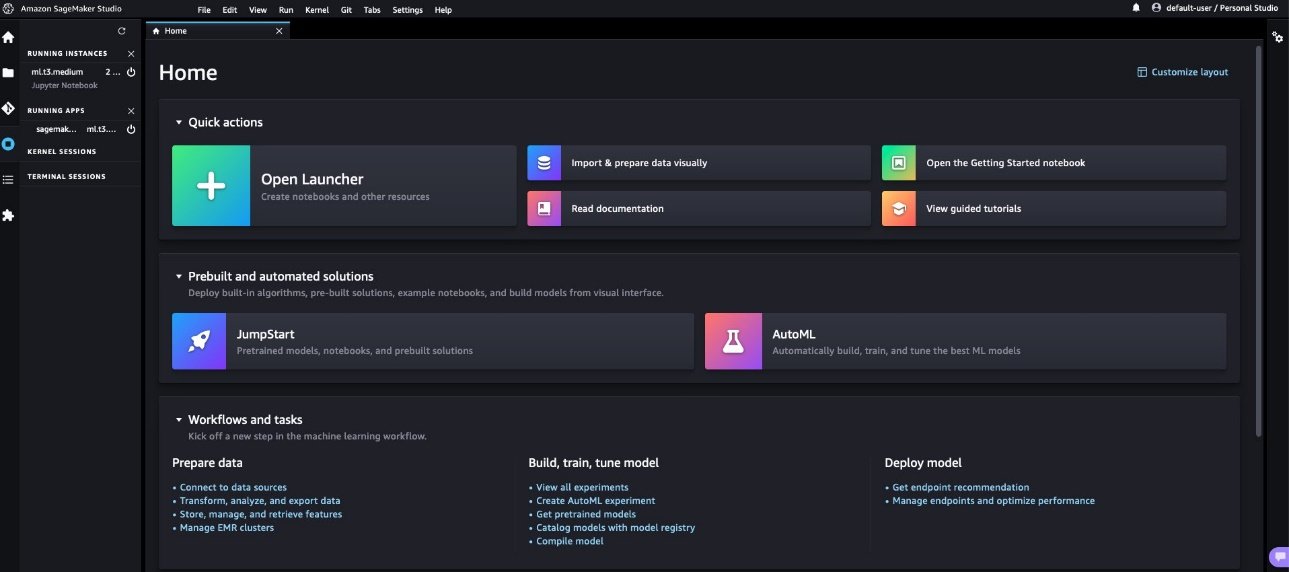Open the File menu

point(204,10)
